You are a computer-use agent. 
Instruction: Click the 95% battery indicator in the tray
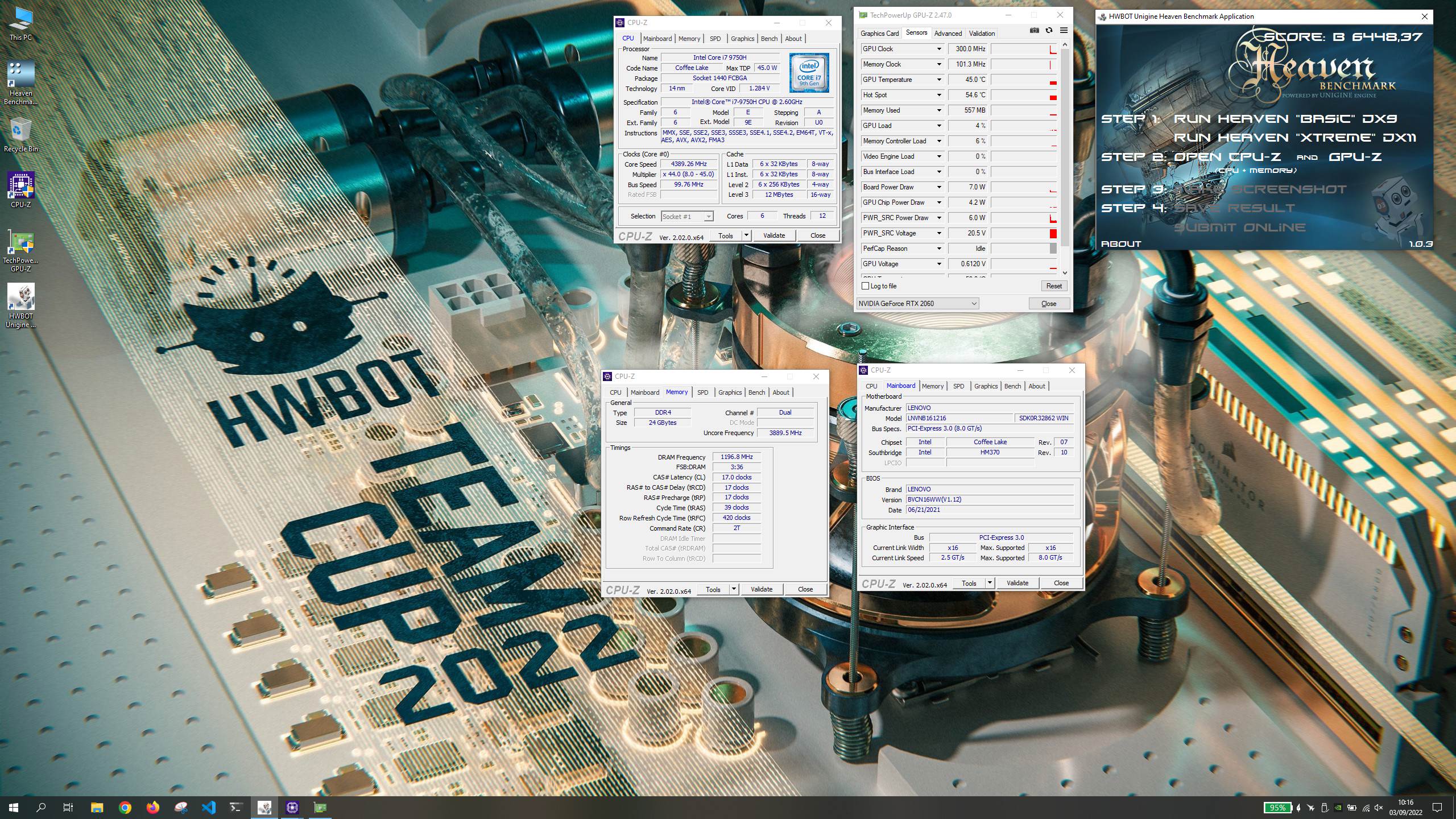(1277, 808)
